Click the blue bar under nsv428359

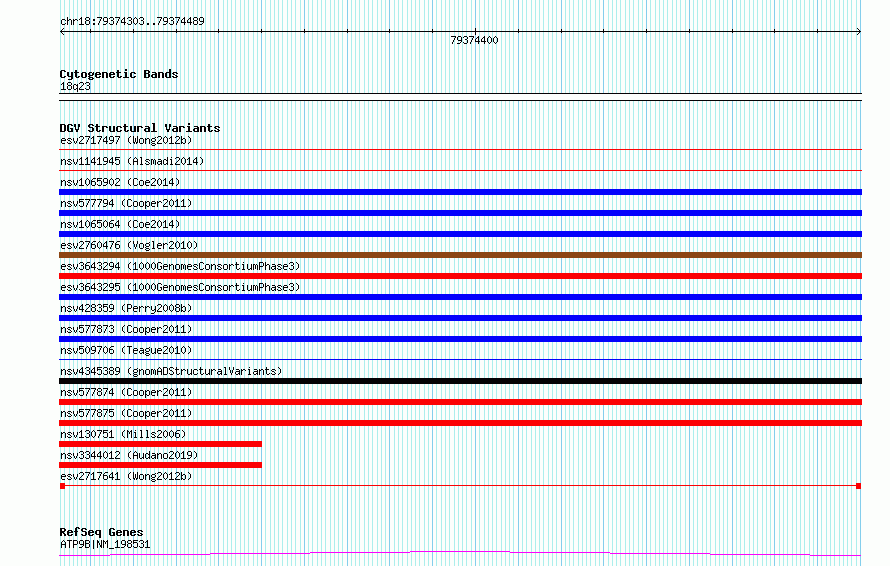point(460,318)
